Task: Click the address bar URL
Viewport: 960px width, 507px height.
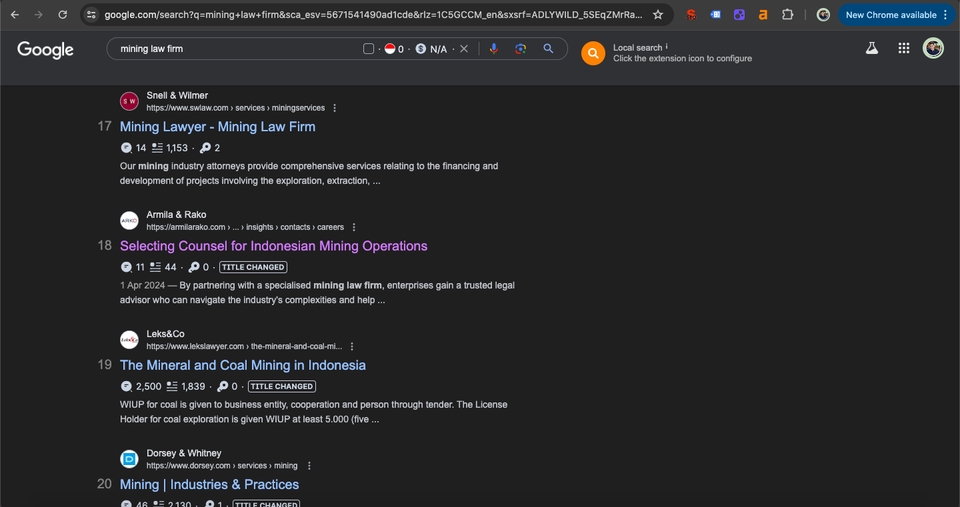Action: coord(373,15)
